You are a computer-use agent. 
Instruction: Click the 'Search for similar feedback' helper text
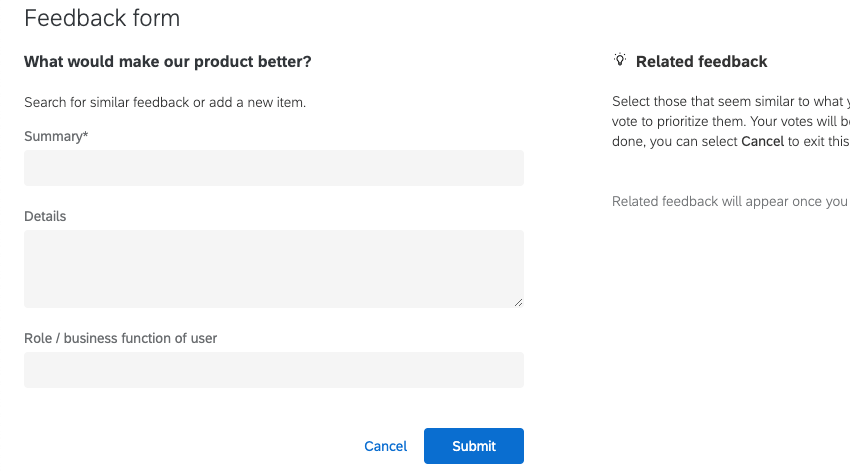[164, 102]
